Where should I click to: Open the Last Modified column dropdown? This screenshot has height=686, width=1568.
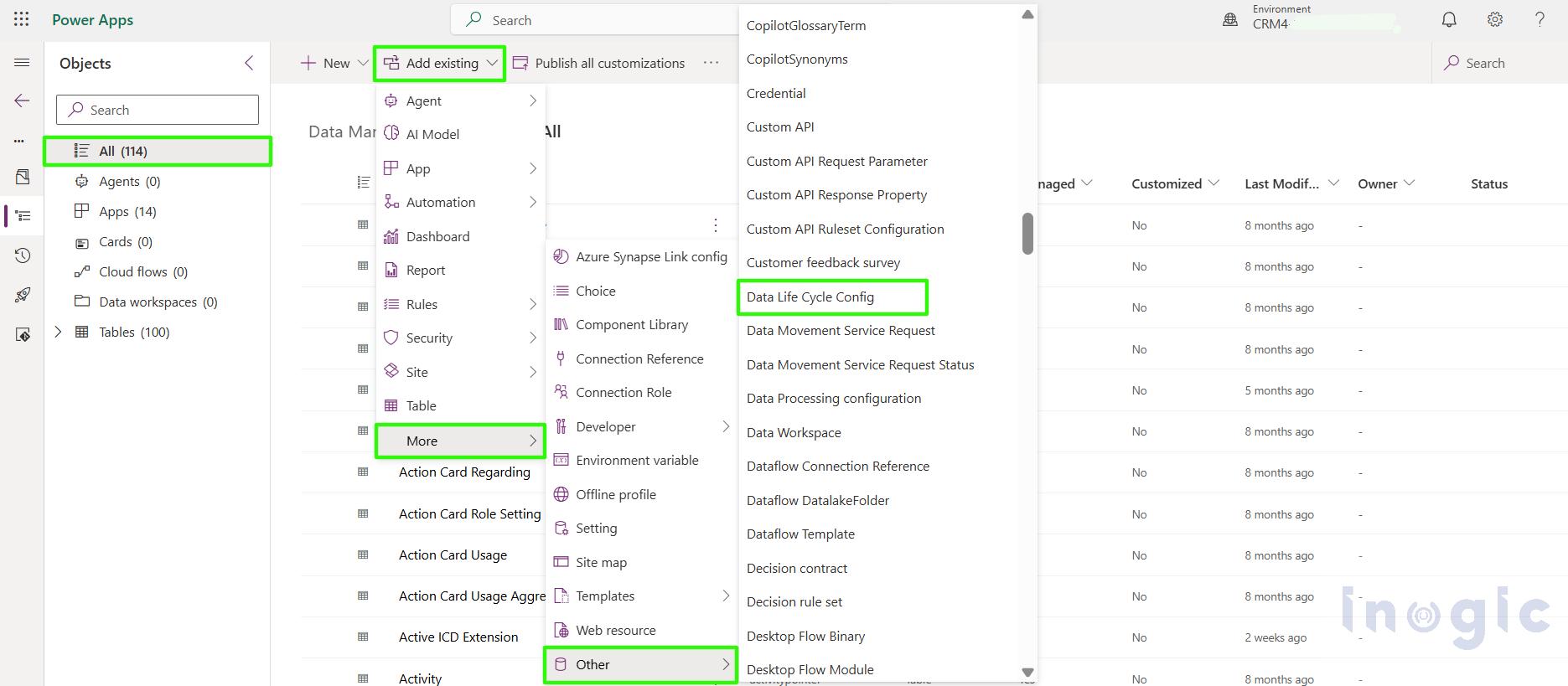coord(1333,183)
